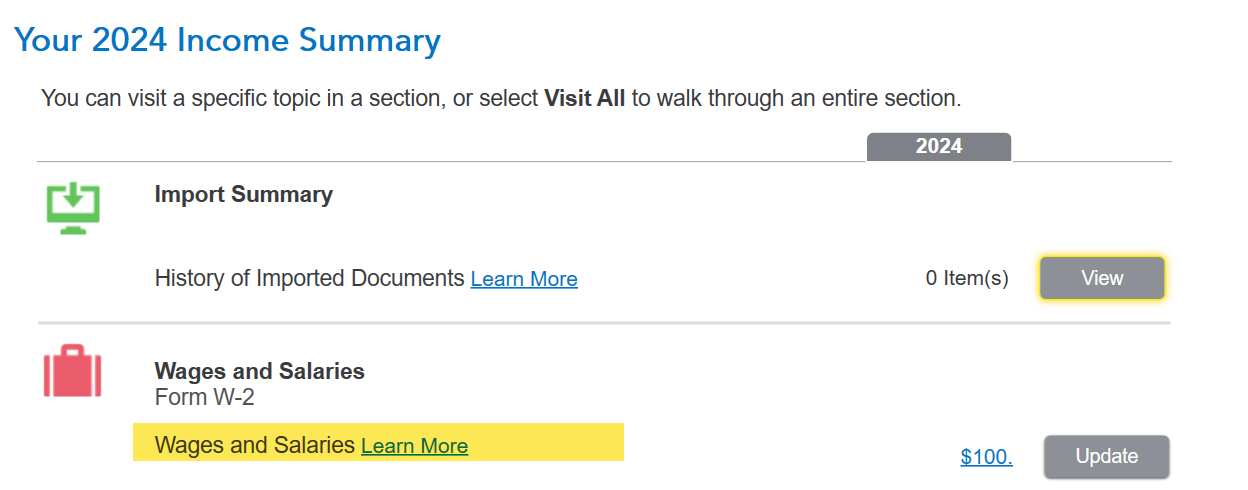
Task: Click the green import download monitor icon
Action: click(x=73, y=207)
